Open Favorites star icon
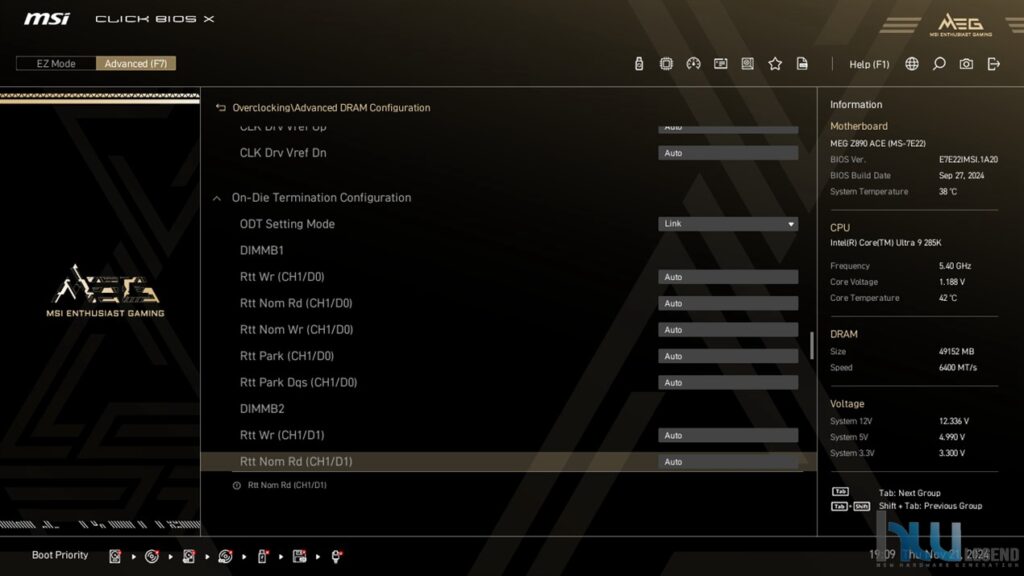 click(775, 63)
